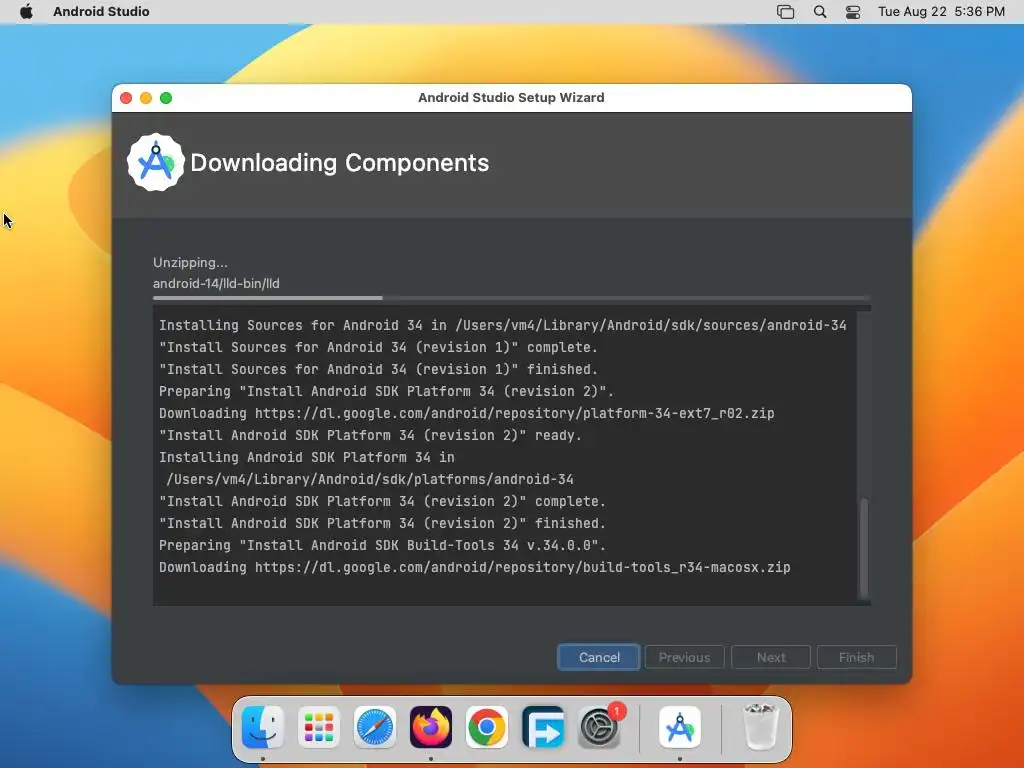Click "Installing Sources for Android 34" first log line
The image size is (1024, 768).
pyautogui.click(x=503, y=325)
